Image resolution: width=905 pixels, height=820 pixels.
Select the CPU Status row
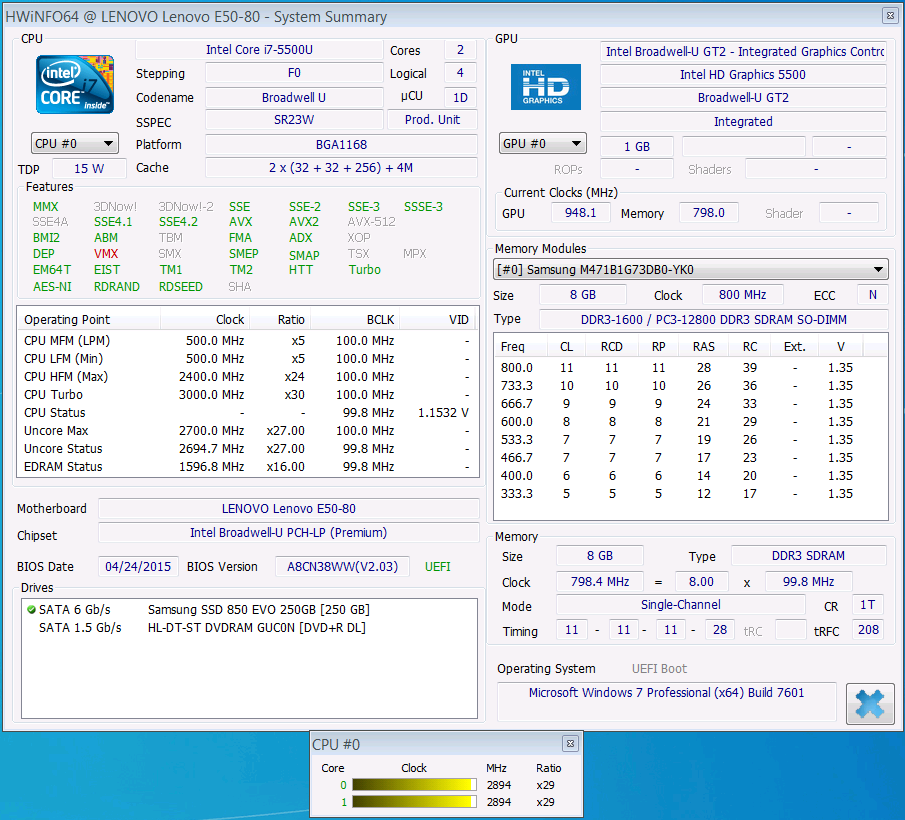[248, 413]
